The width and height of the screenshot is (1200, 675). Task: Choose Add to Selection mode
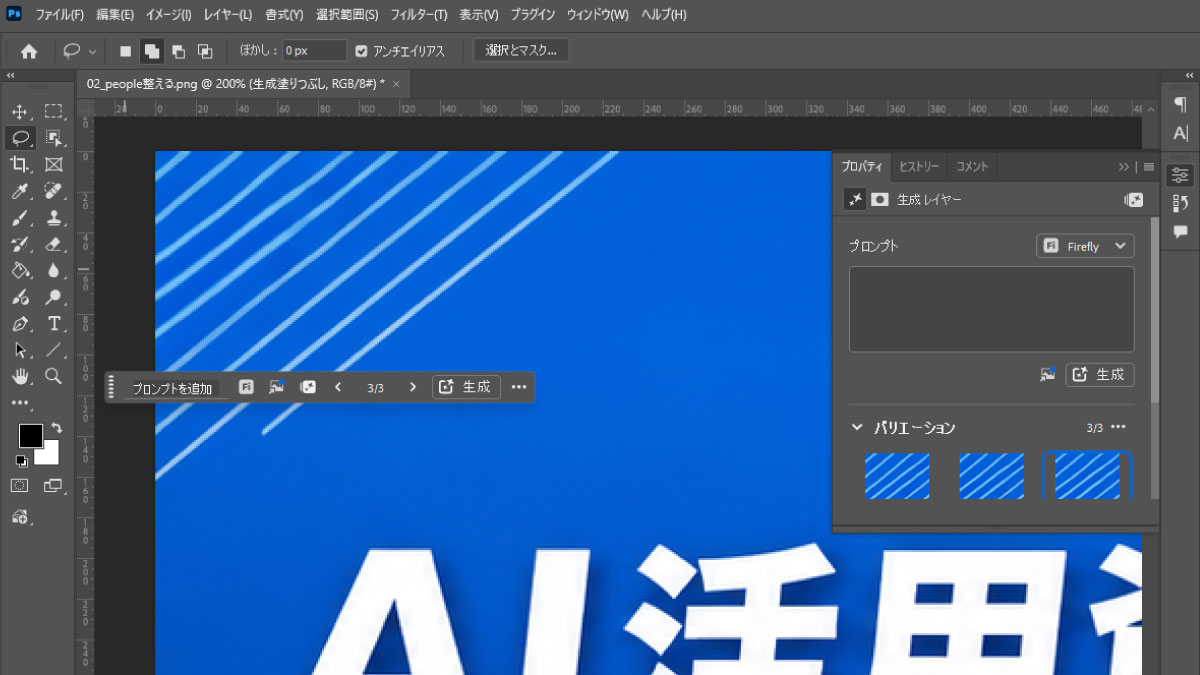(152, 51)
